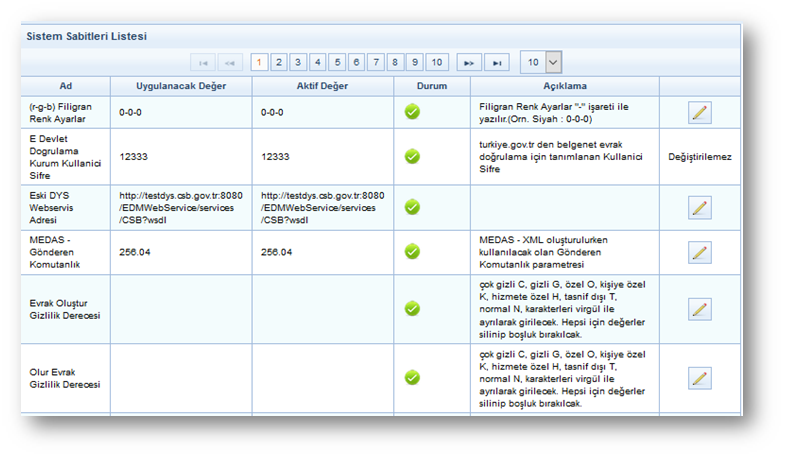Go to the next page of results
Image resolution: width=785 pixels, height=458 pixels.
(x=469, y=63)
